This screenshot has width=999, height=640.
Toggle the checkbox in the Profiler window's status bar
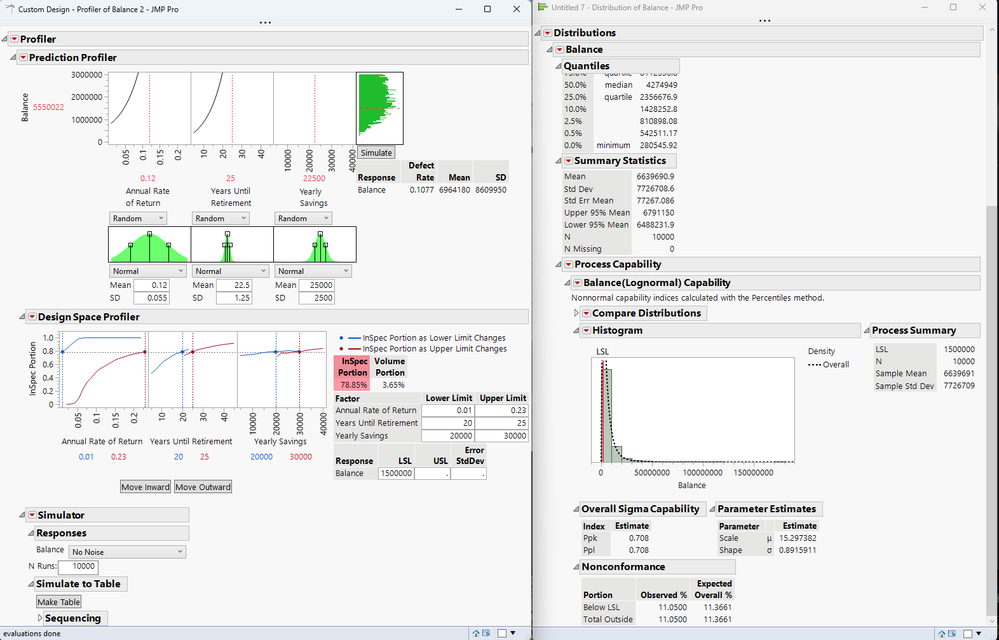501,633
